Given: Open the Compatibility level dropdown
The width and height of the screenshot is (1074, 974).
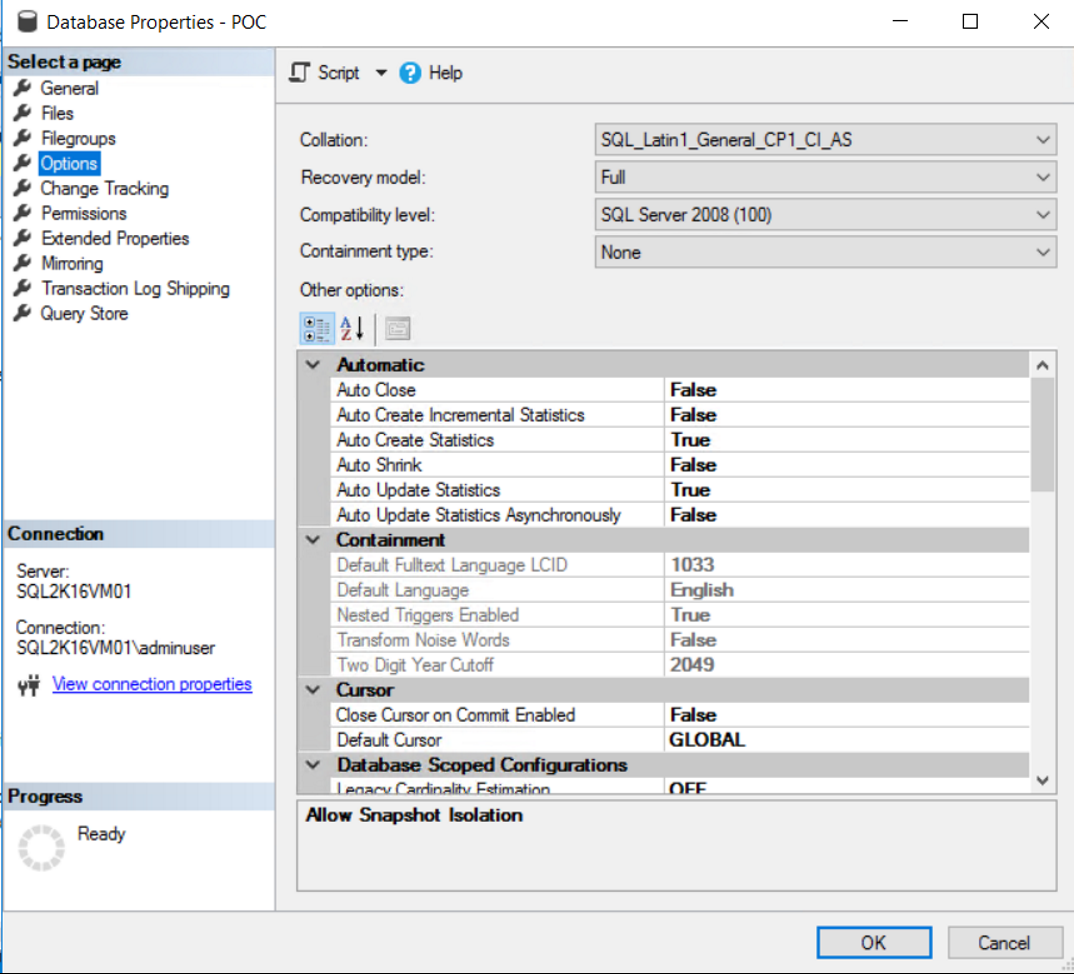Looking at the screenshot, I should [825, 215].
